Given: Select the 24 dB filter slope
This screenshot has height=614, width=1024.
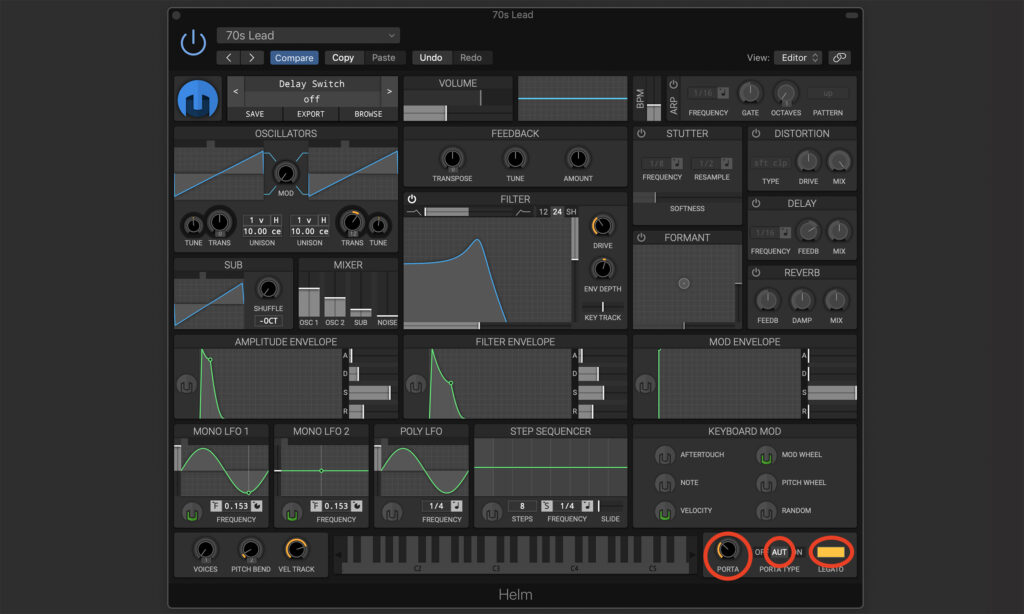Looking at the screenshot, I should [557, 212].
